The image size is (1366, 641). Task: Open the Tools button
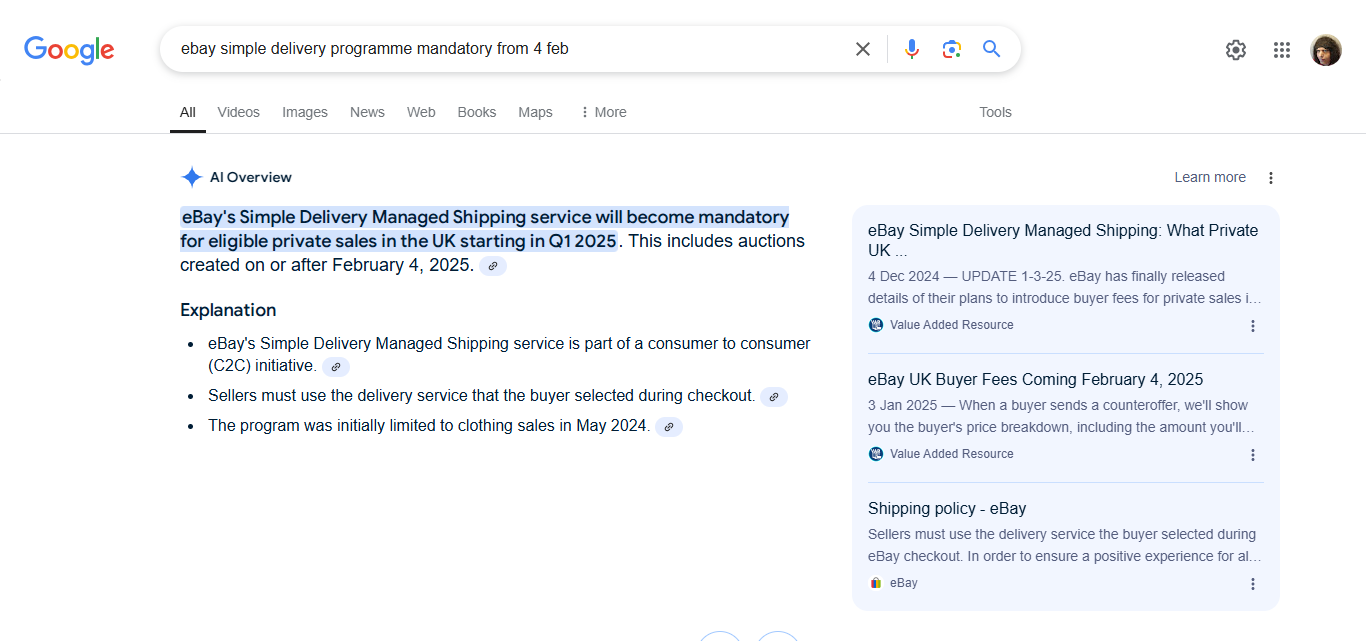(x=995, y=112)
